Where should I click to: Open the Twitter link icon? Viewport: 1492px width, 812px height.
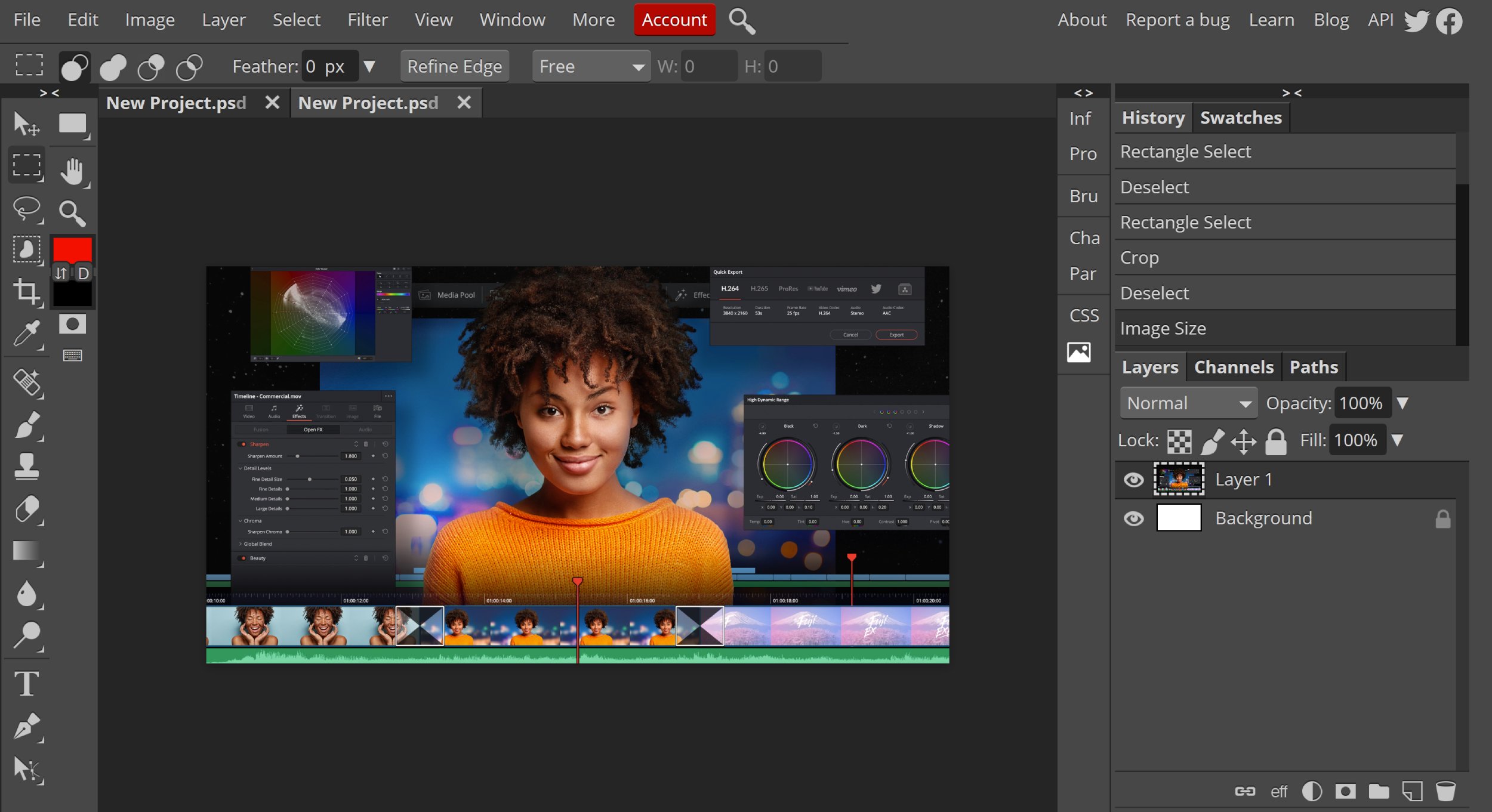pos(1417,21)
